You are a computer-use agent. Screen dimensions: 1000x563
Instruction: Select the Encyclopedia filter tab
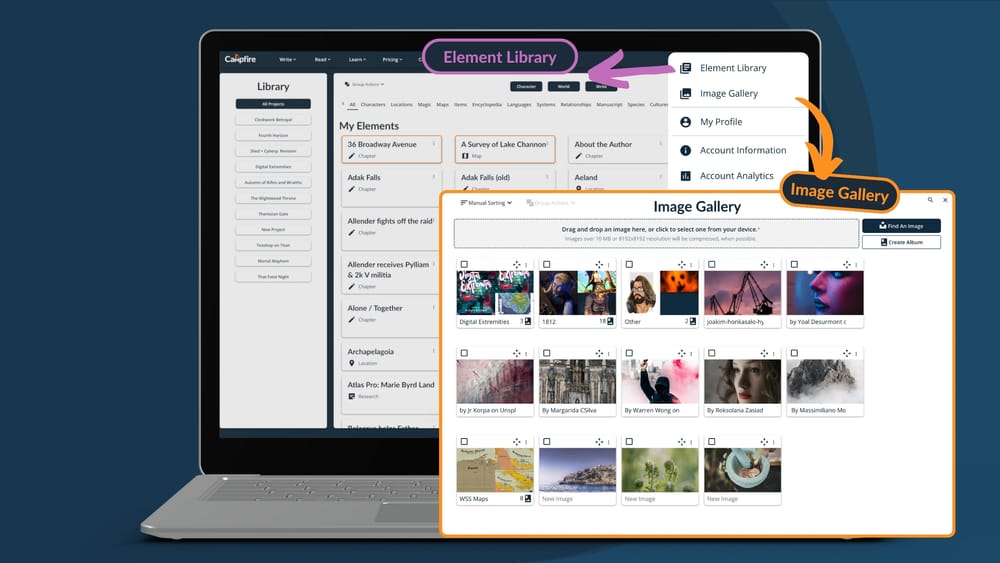point(487,104)
